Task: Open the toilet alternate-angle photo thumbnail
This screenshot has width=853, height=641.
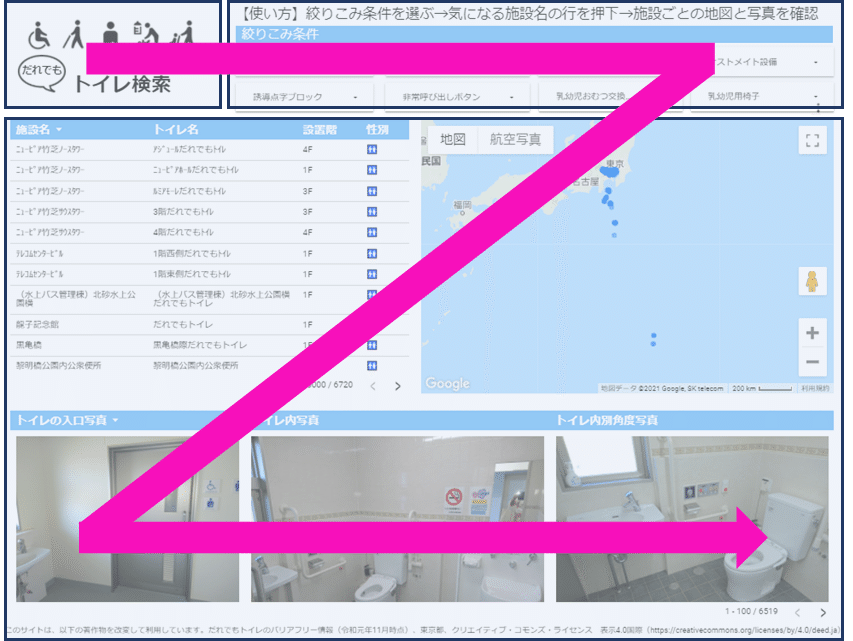Action: pos(692,519)
